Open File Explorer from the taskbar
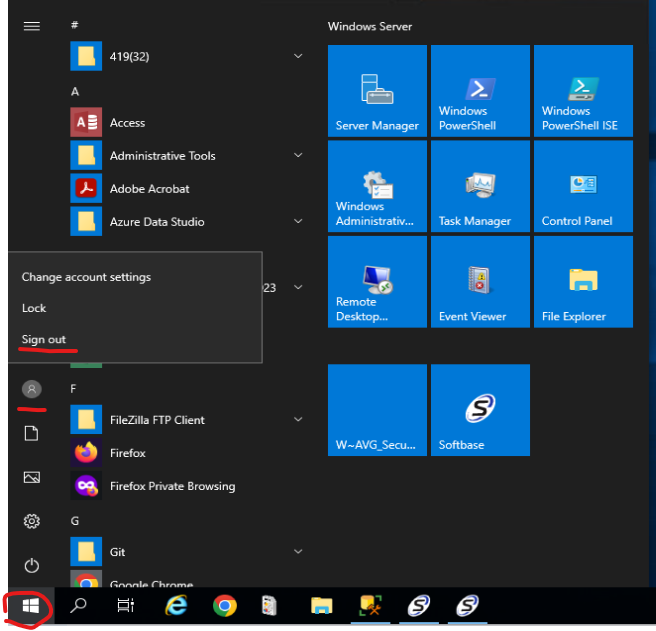 pos(321,605)
